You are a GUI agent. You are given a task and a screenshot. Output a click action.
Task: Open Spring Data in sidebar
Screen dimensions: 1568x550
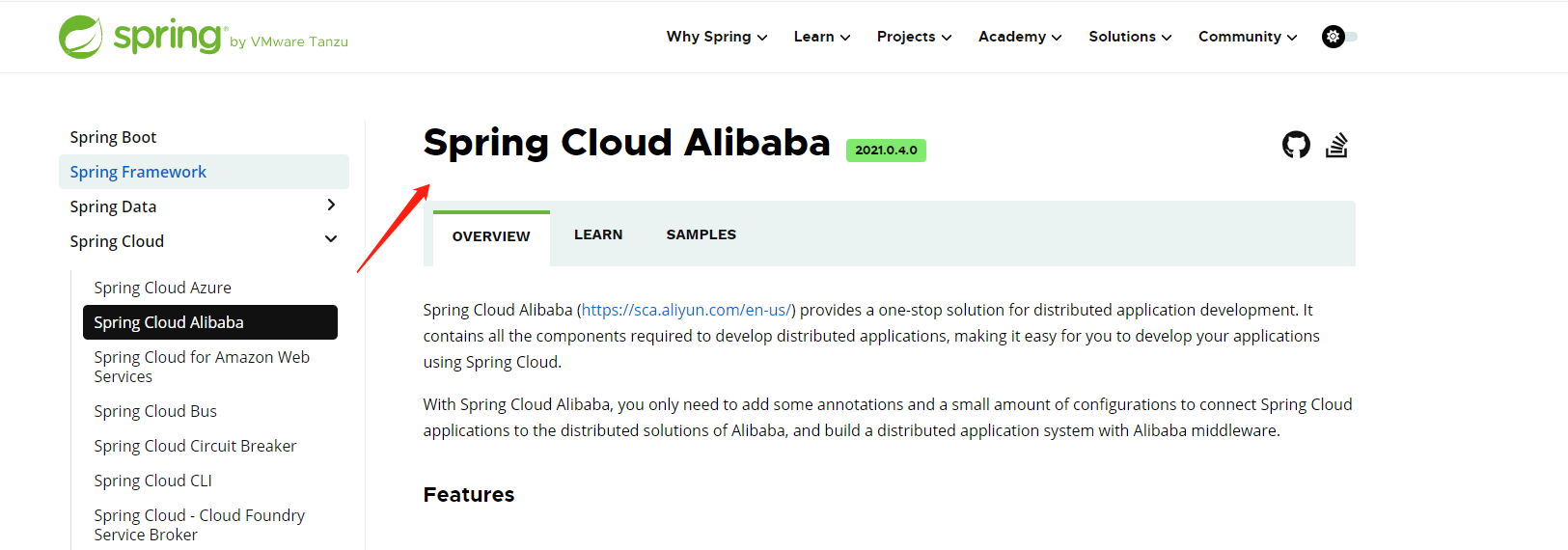113,206
